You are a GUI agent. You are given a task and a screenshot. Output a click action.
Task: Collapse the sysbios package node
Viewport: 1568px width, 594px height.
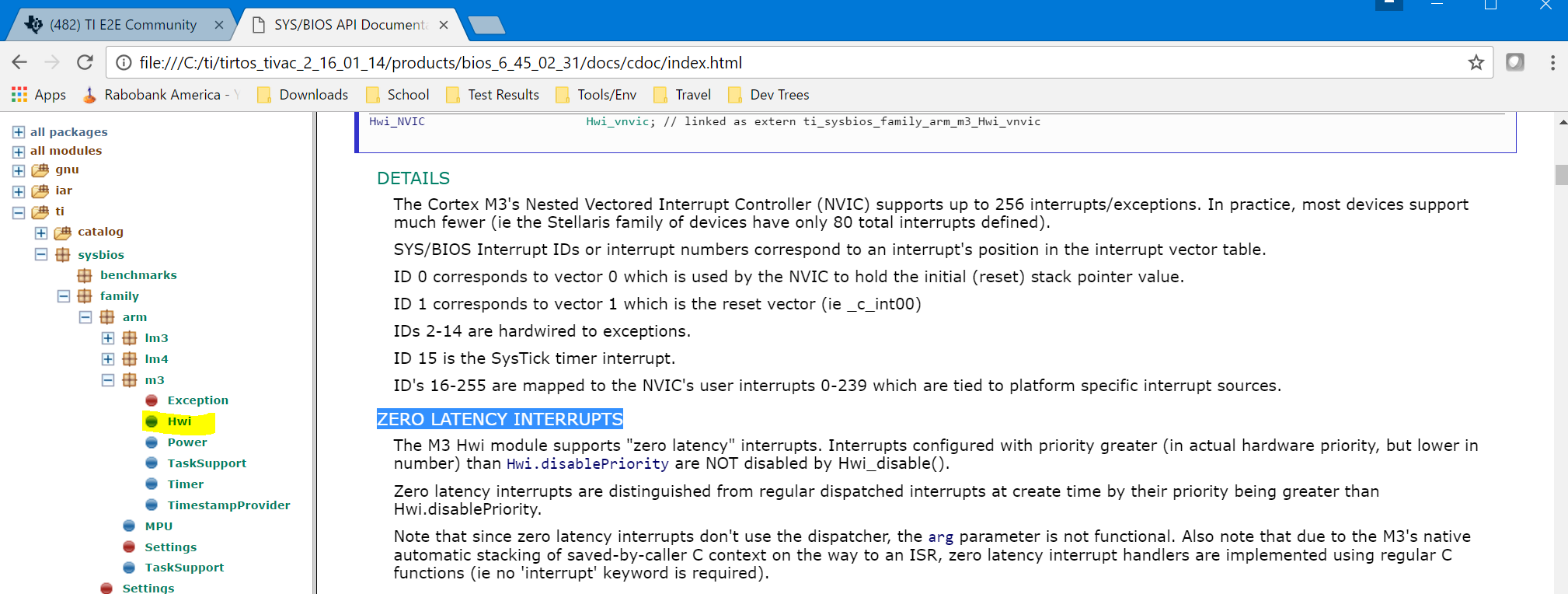click(41, 254)
